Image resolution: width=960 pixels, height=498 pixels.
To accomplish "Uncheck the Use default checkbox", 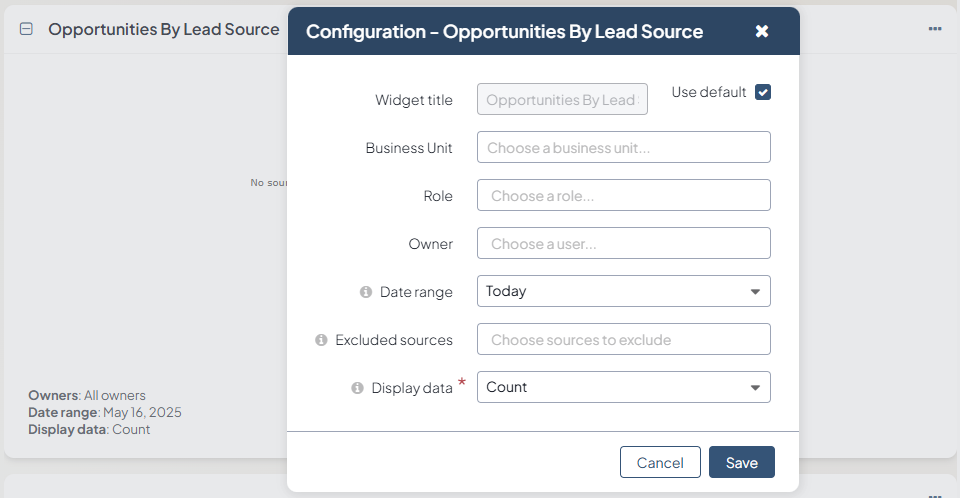I will pyautogui.click(x=763, y=92).
